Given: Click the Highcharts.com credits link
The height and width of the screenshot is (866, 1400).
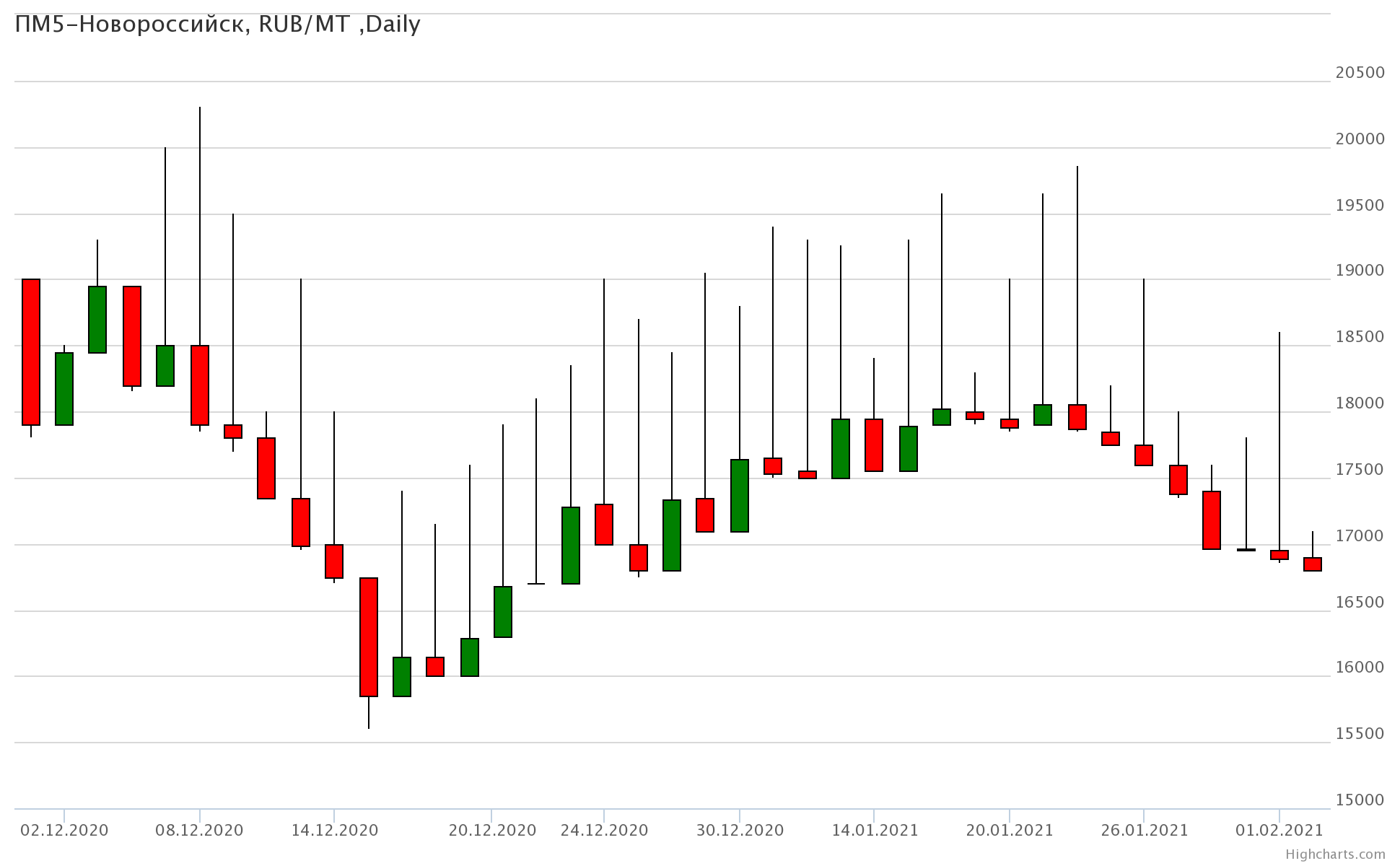Looking at the screenshot, I should (1334, 854).
